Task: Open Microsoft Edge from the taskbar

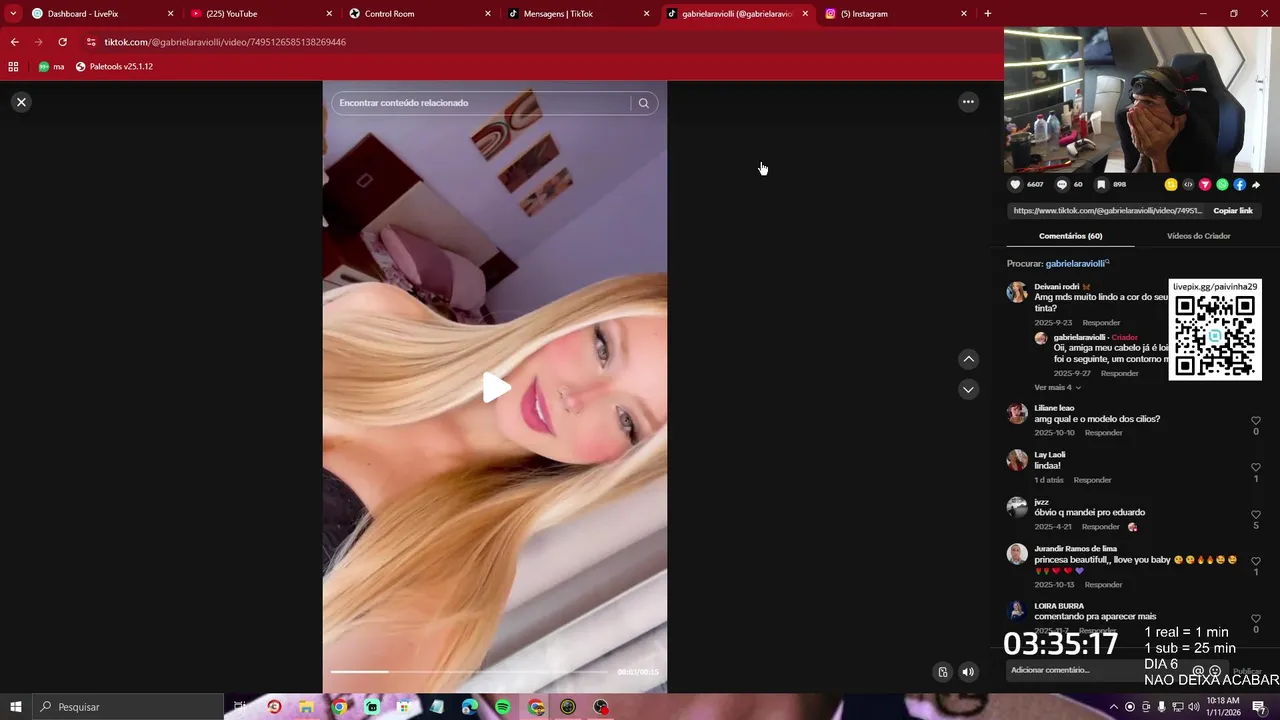Action: [x=470, y=707]
